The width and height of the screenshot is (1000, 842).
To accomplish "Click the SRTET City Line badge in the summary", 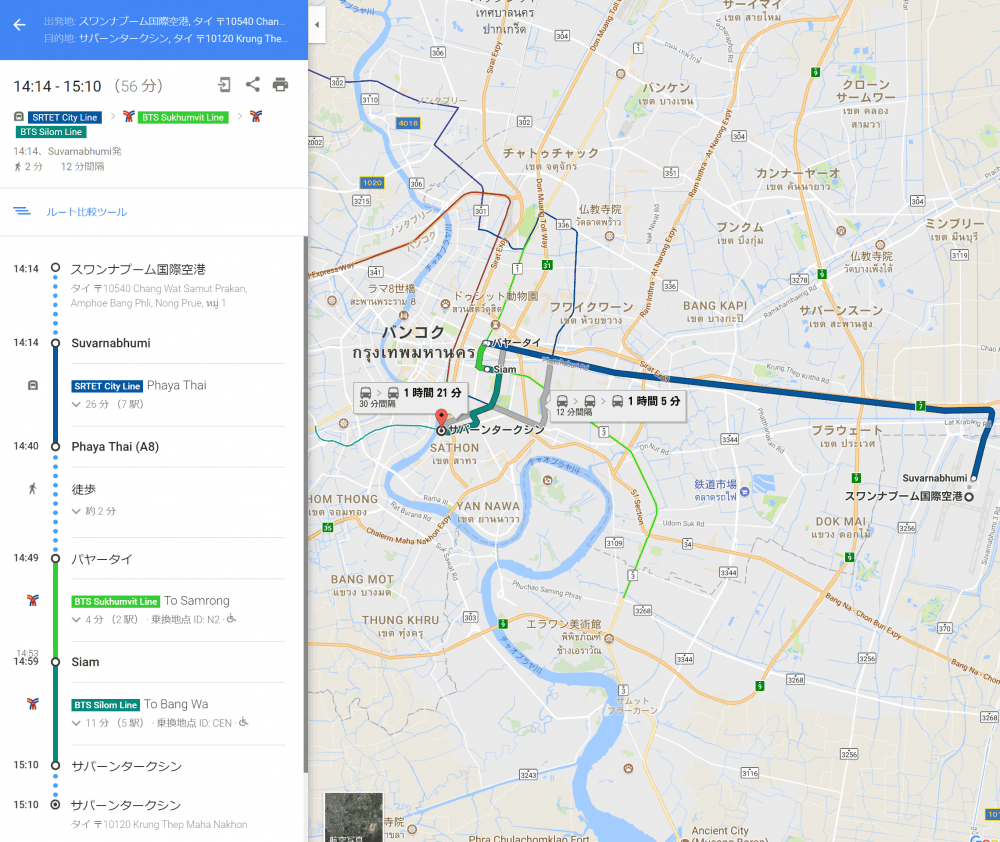I will [x=64, y=117].
